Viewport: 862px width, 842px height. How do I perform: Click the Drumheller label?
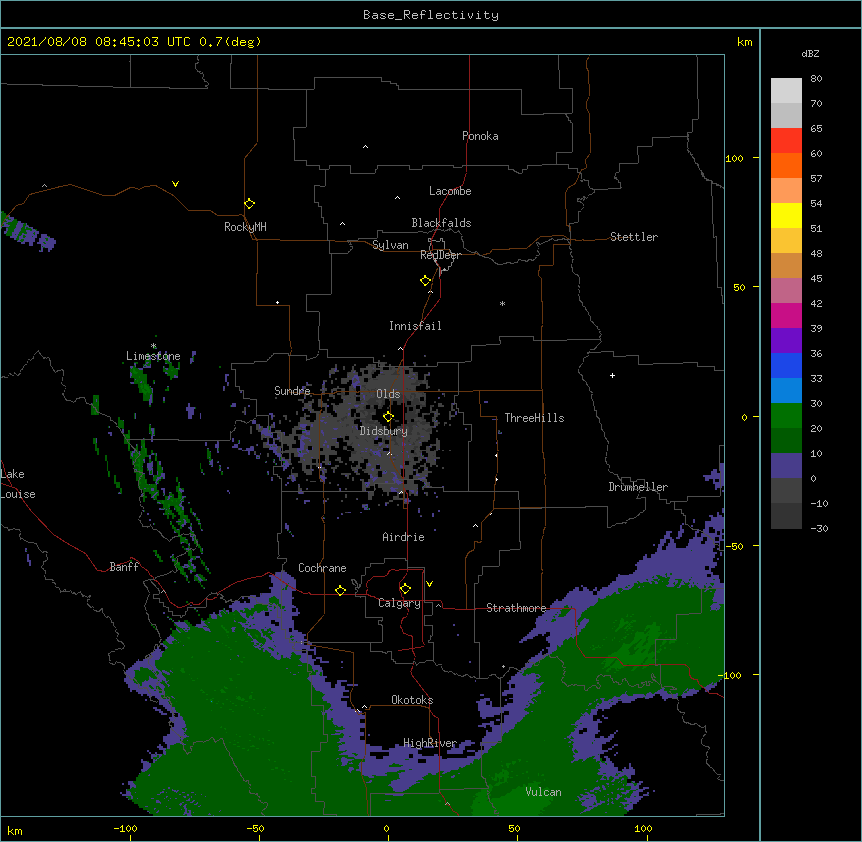pyautogui.click(x=638, y=487)
